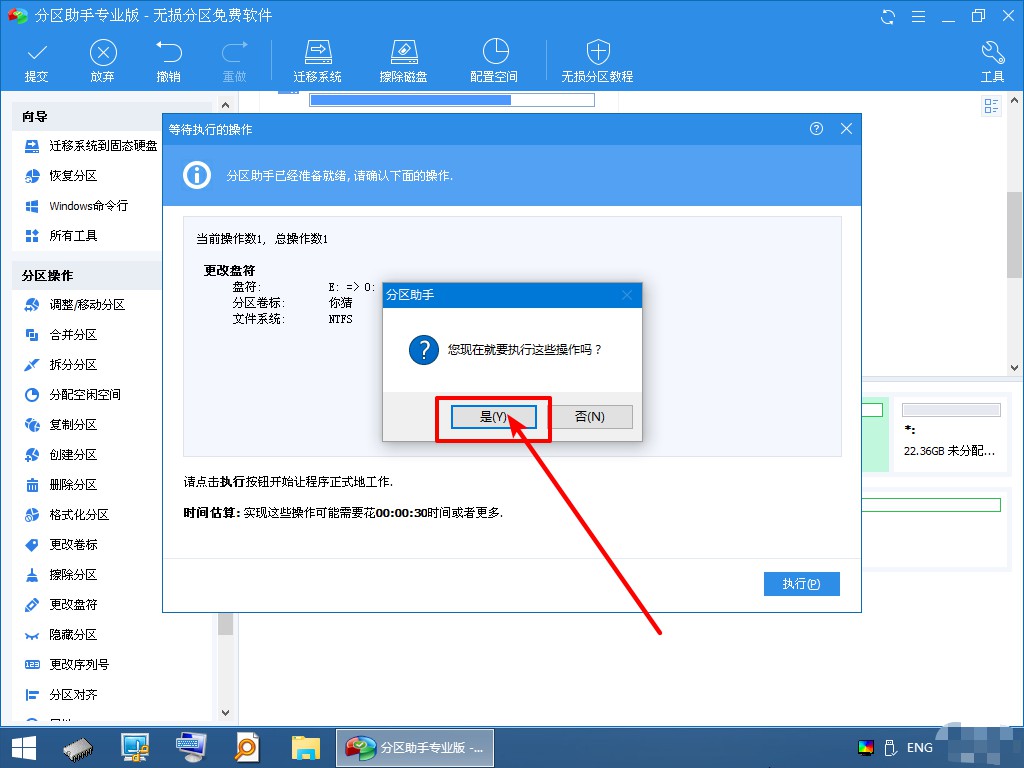The width and height of the screenshot is (1024, 768).
Task: Select 迁移系统到固态硬盘 wizard
Action: pyautogui.click(x=90, y=146)
